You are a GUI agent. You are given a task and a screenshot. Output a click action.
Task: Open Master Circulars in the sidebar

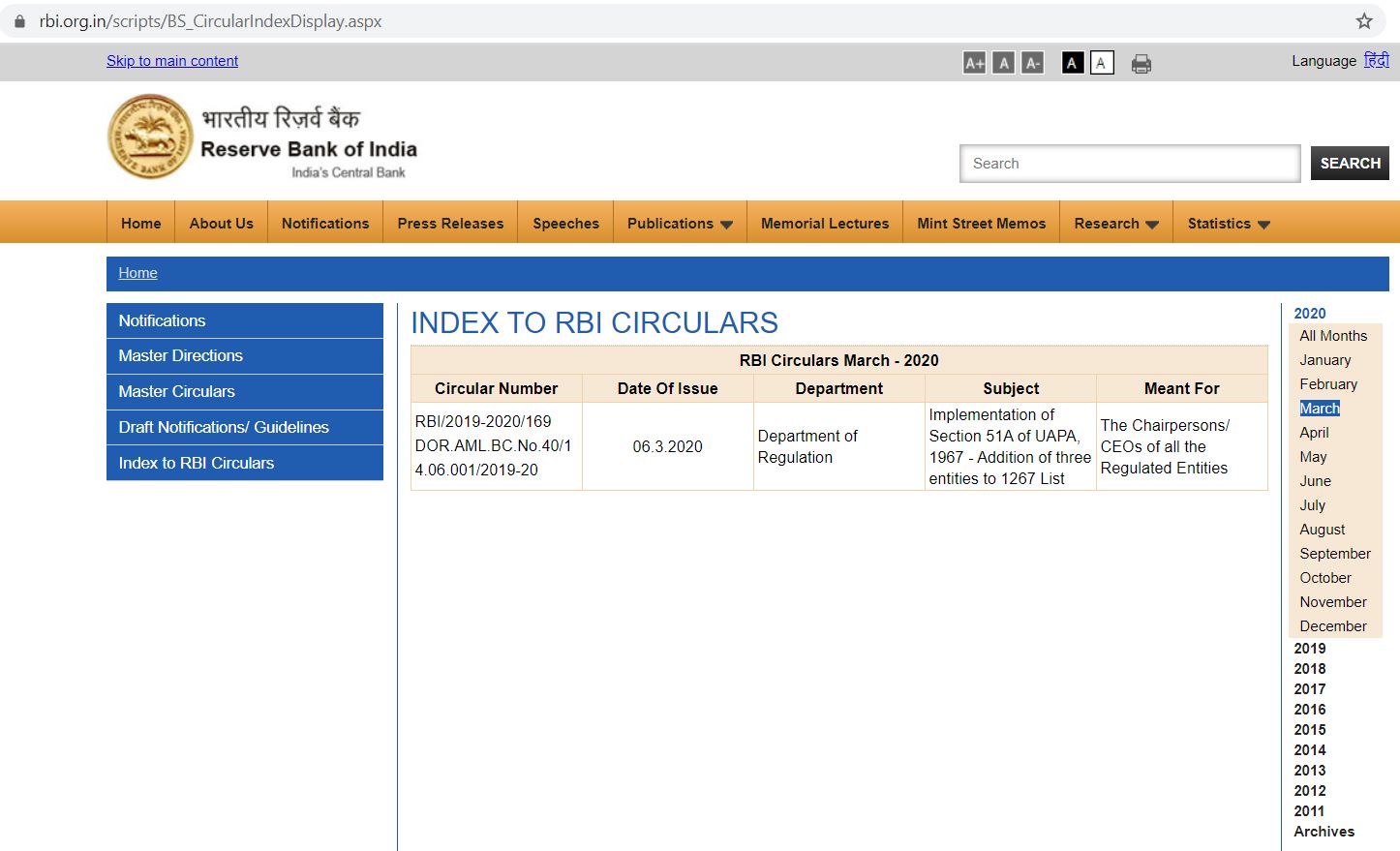coord(245,392)
